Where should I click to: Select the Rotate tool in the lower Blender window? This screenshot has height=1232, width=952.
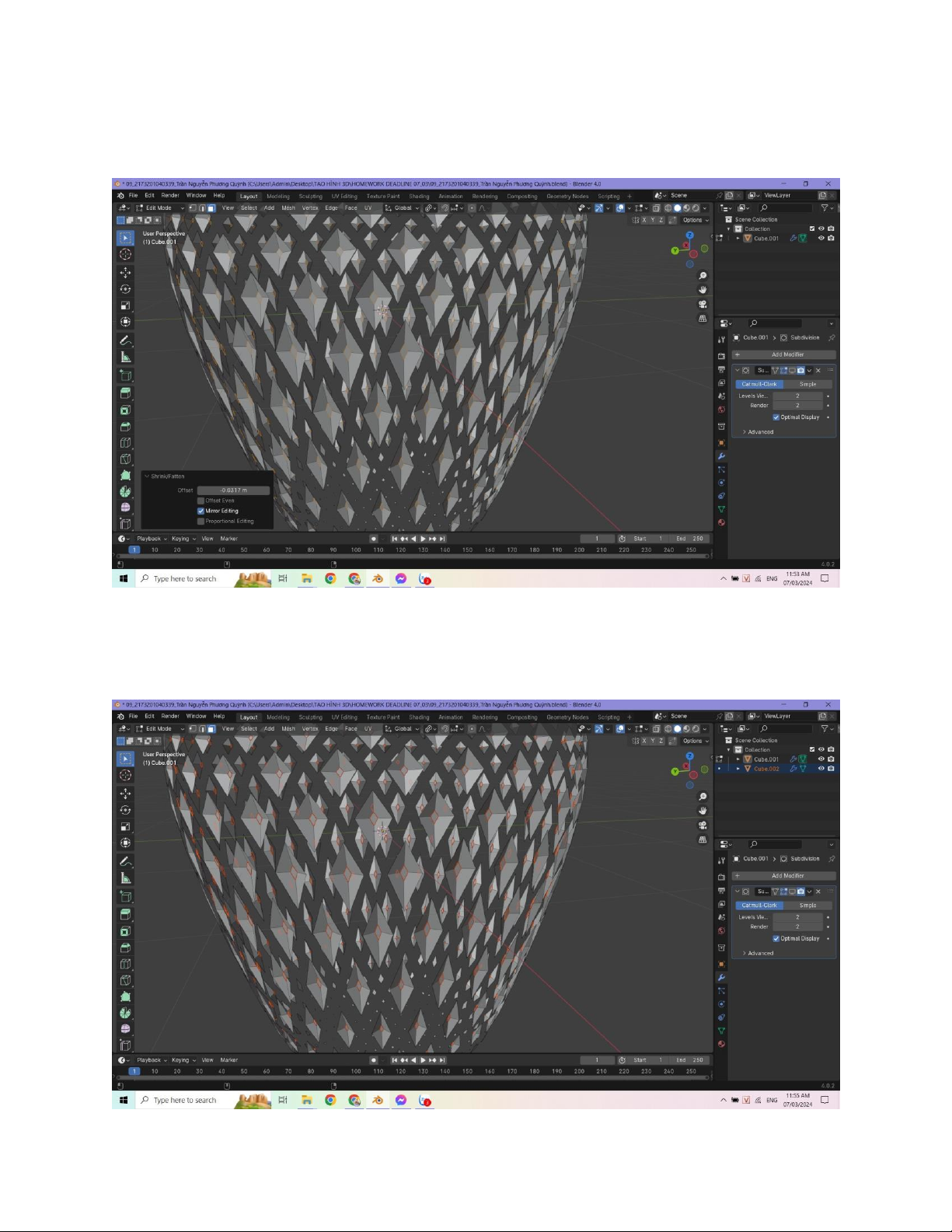coord(125,810)
